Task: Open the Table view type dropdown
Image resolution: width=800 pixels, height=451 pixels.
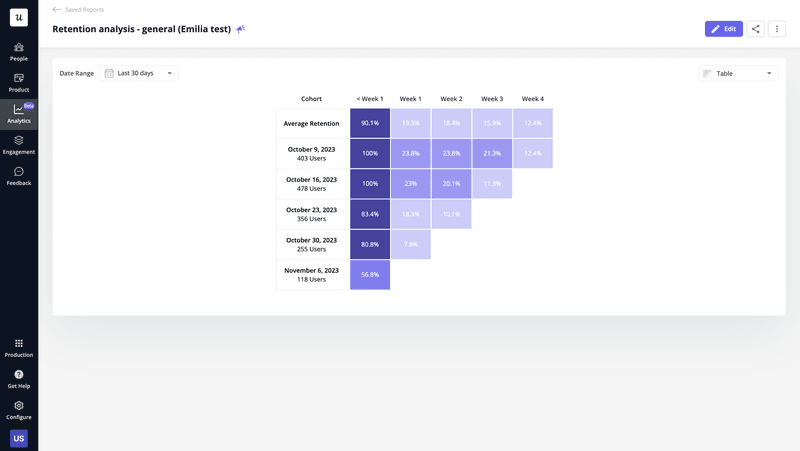Action: pos(738,73)
